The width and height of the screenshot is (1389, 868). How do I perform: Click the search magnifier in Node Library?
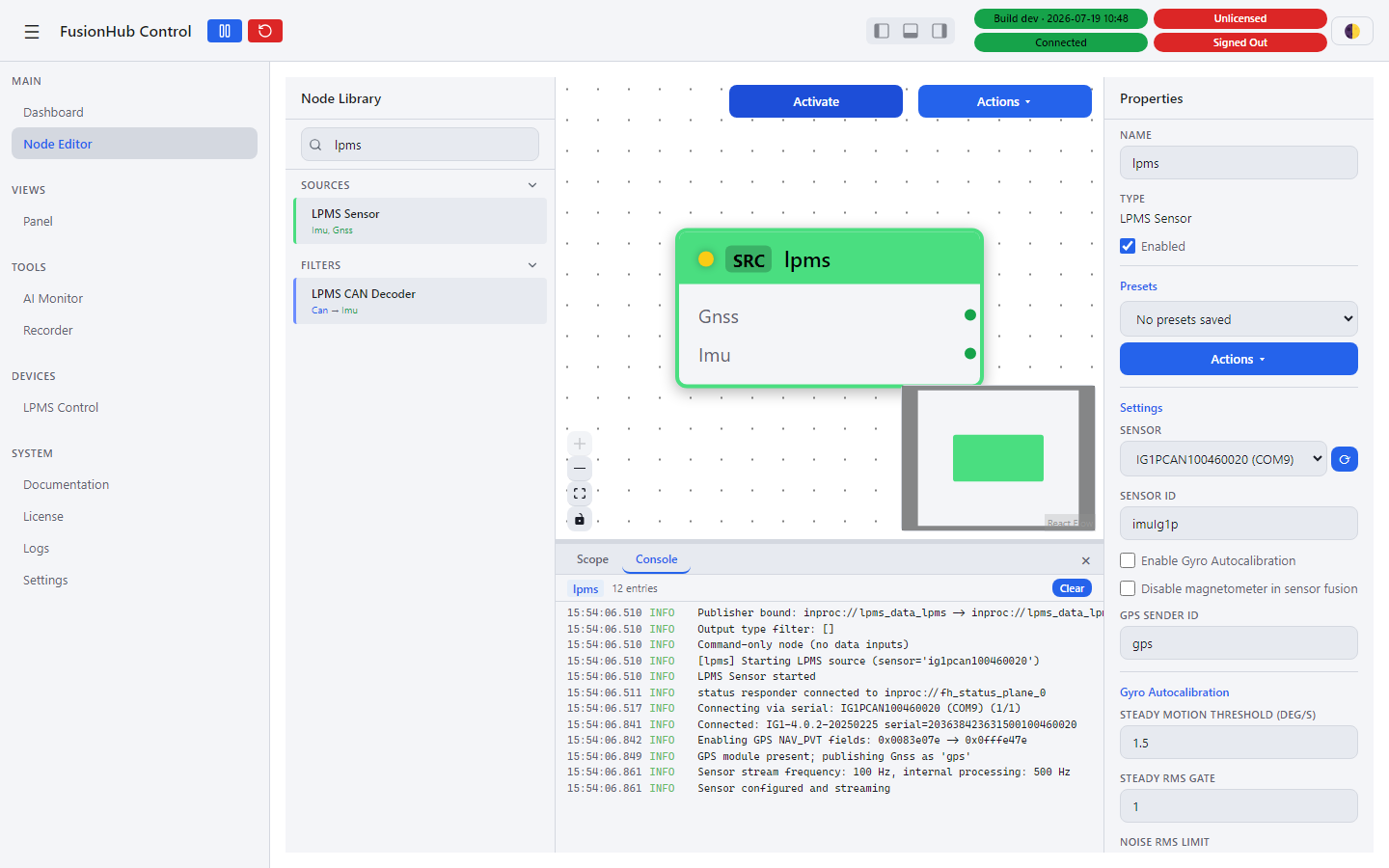[315, 145]
